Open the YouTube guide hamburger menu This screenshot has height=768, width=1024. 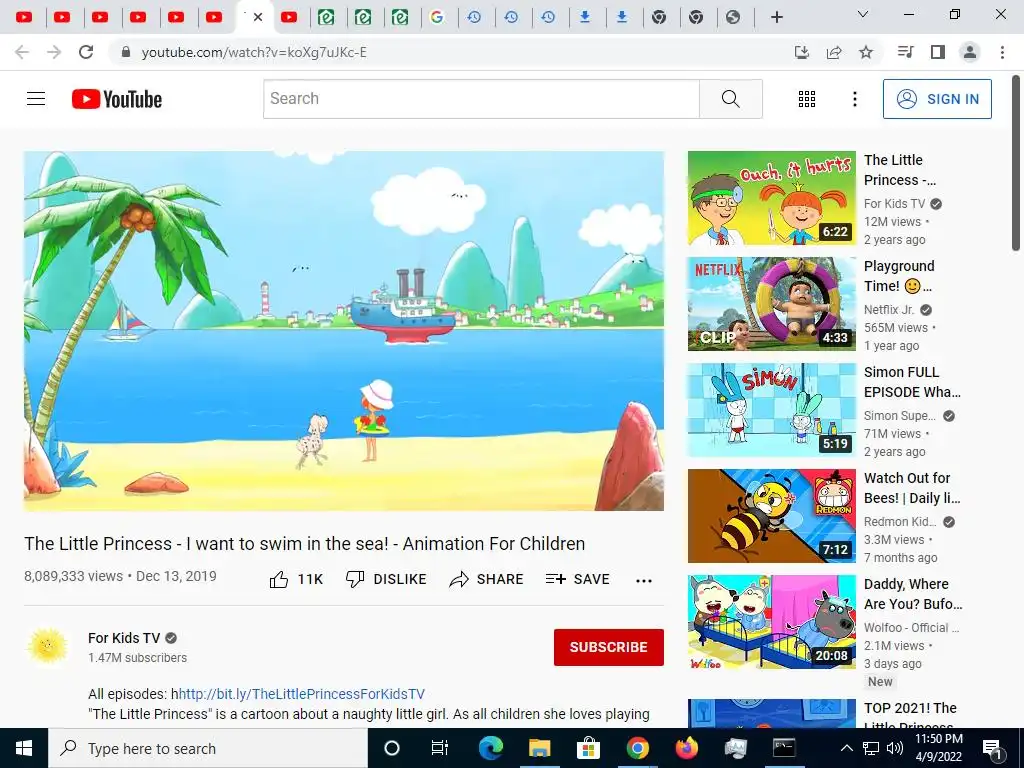[x=36, y=99]
